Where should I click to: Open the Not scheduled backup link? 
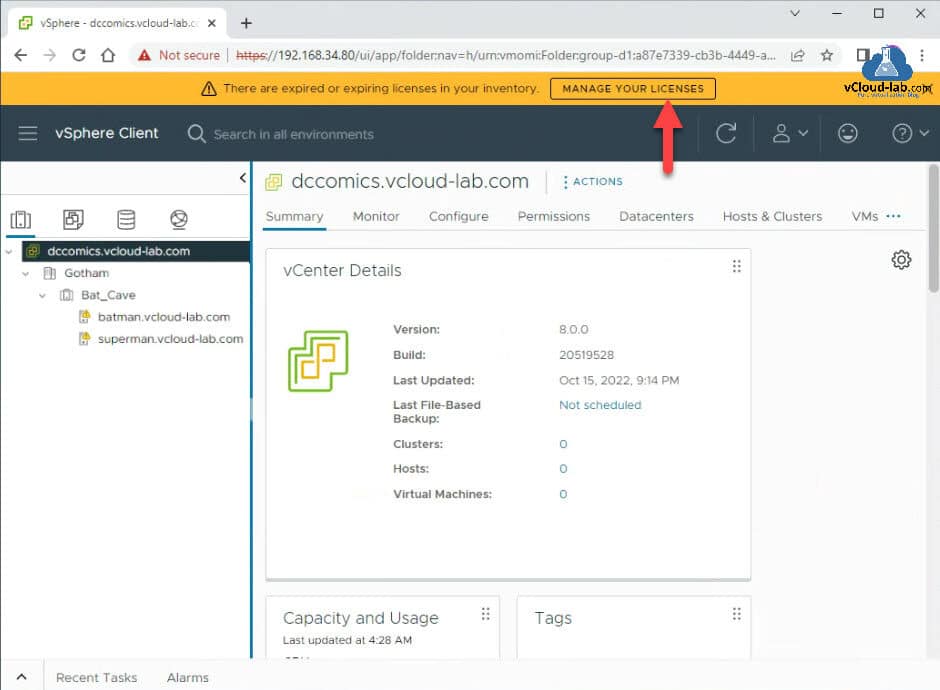[x=600, y=405]
